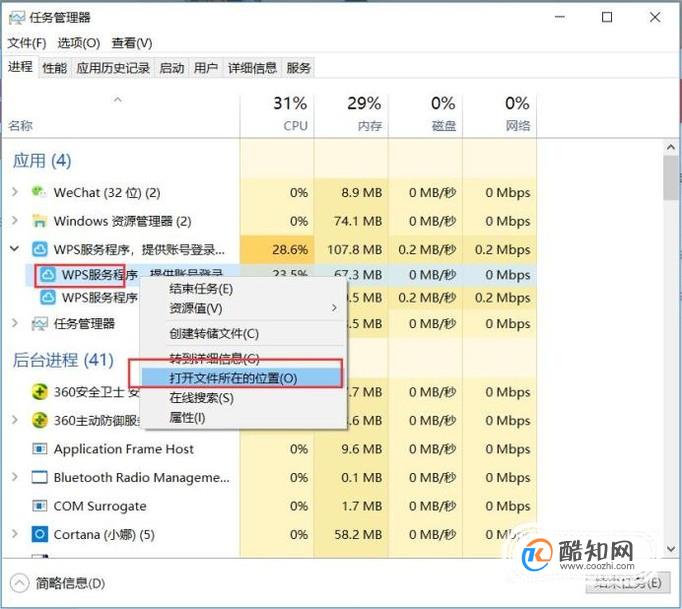Switch to 简略信息 view via arrow button
Viewport: 682px width, 609px height.
click(19, 583)
